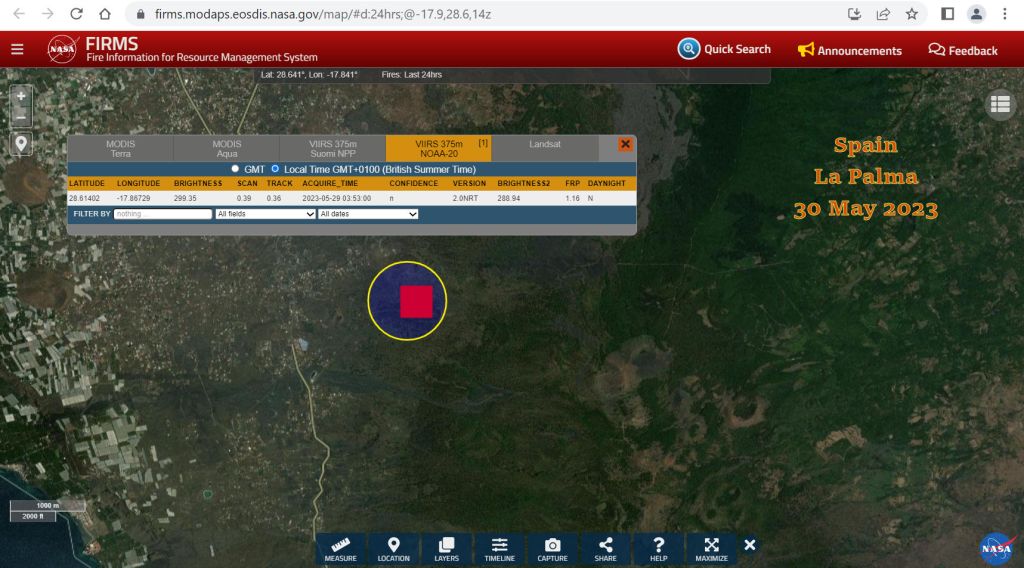Expand the All dates dropdown

coord(368,214)
